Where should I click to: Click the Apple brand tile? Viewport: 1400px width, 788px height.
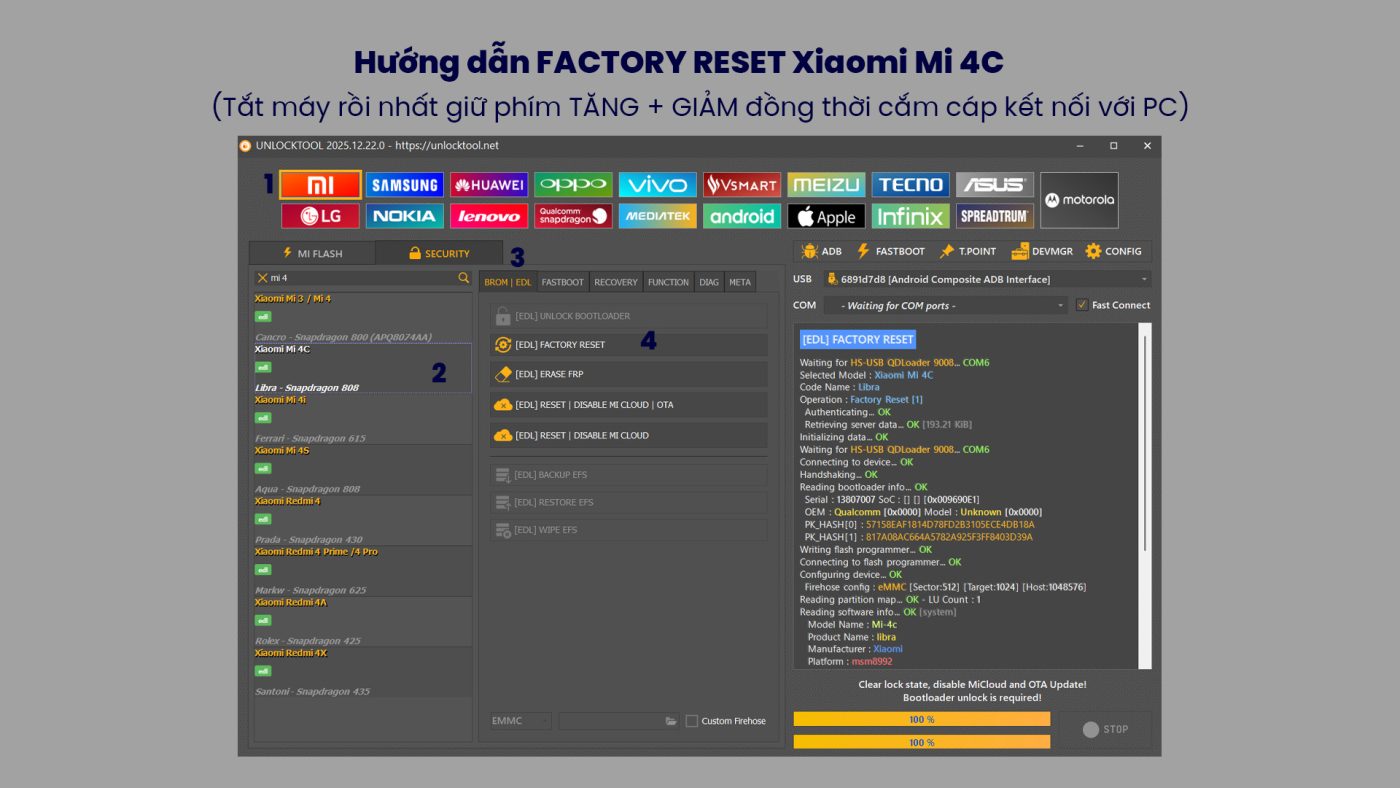(x=825, y=216)
